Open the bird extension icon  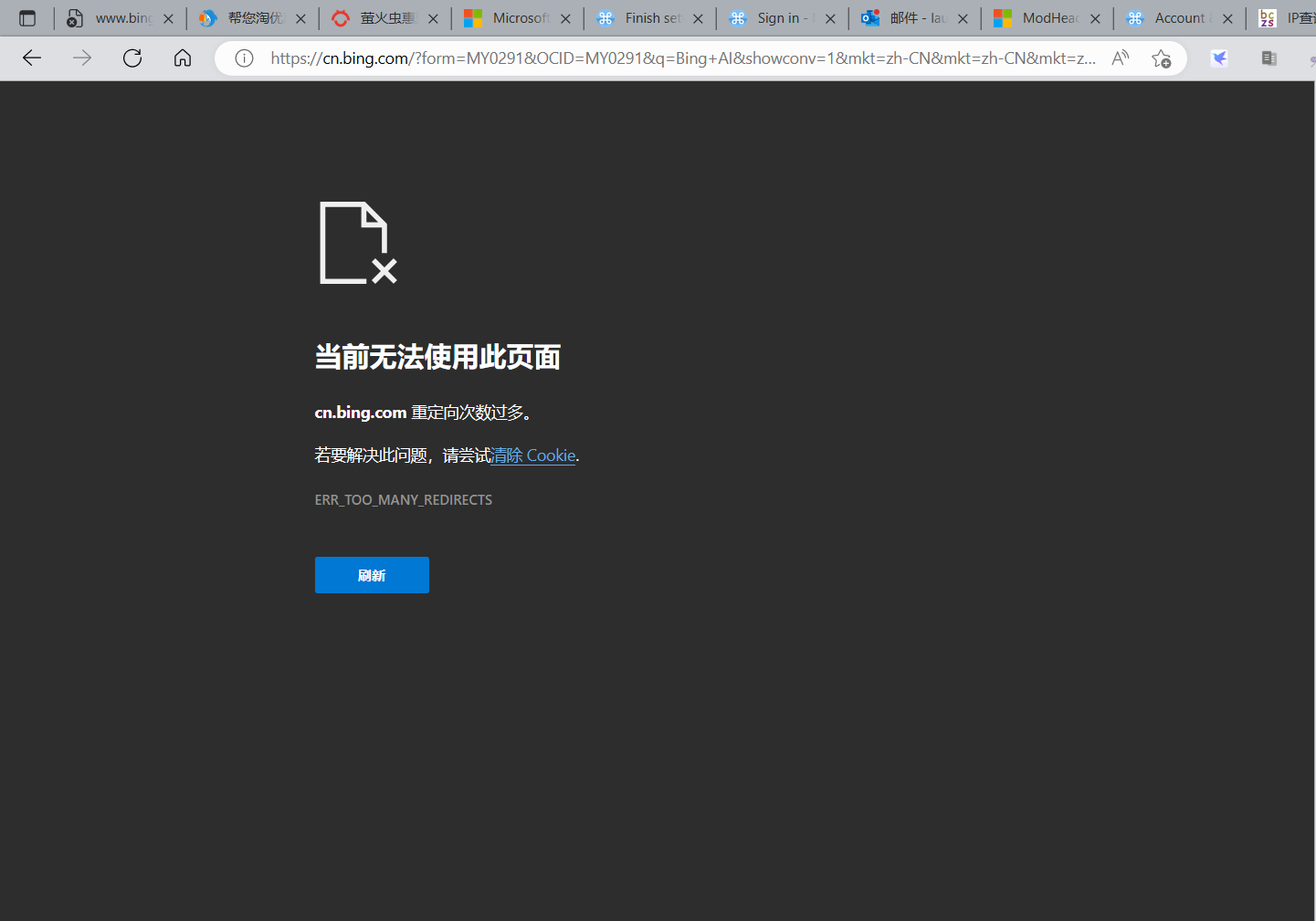1219,58
